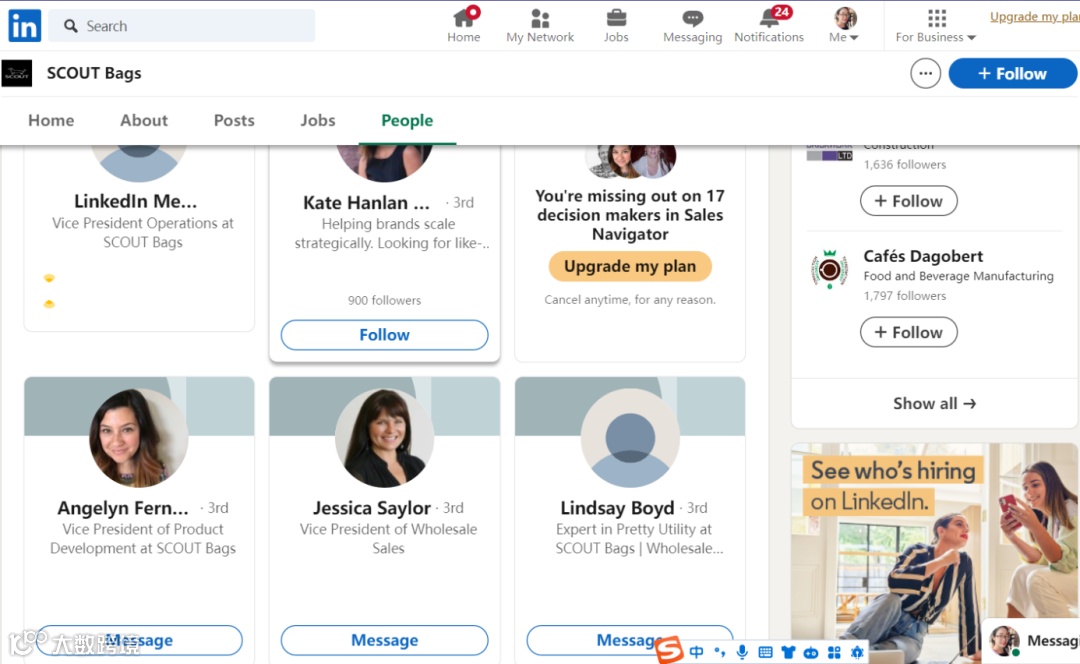Switch to the About tab
The width and height of the screenshot is (1080, 664).
[144, 120]
